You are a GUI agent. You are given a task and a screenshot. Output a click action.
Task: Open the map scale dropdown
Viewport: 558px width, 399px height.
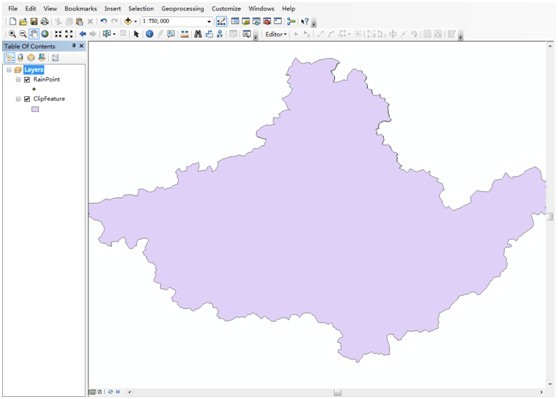point(209,22)
